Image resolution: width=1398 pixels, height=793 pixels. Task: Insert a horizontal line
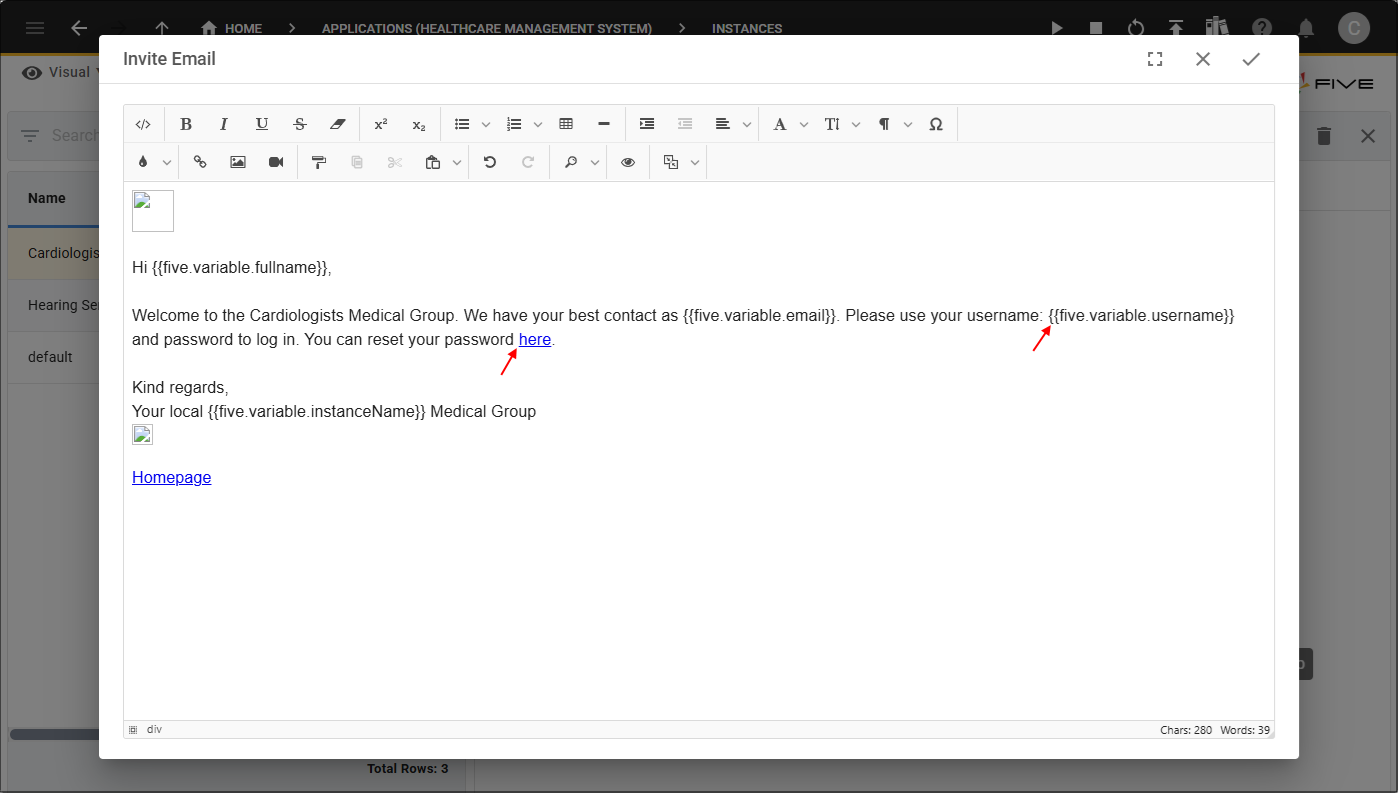point(603,123)
